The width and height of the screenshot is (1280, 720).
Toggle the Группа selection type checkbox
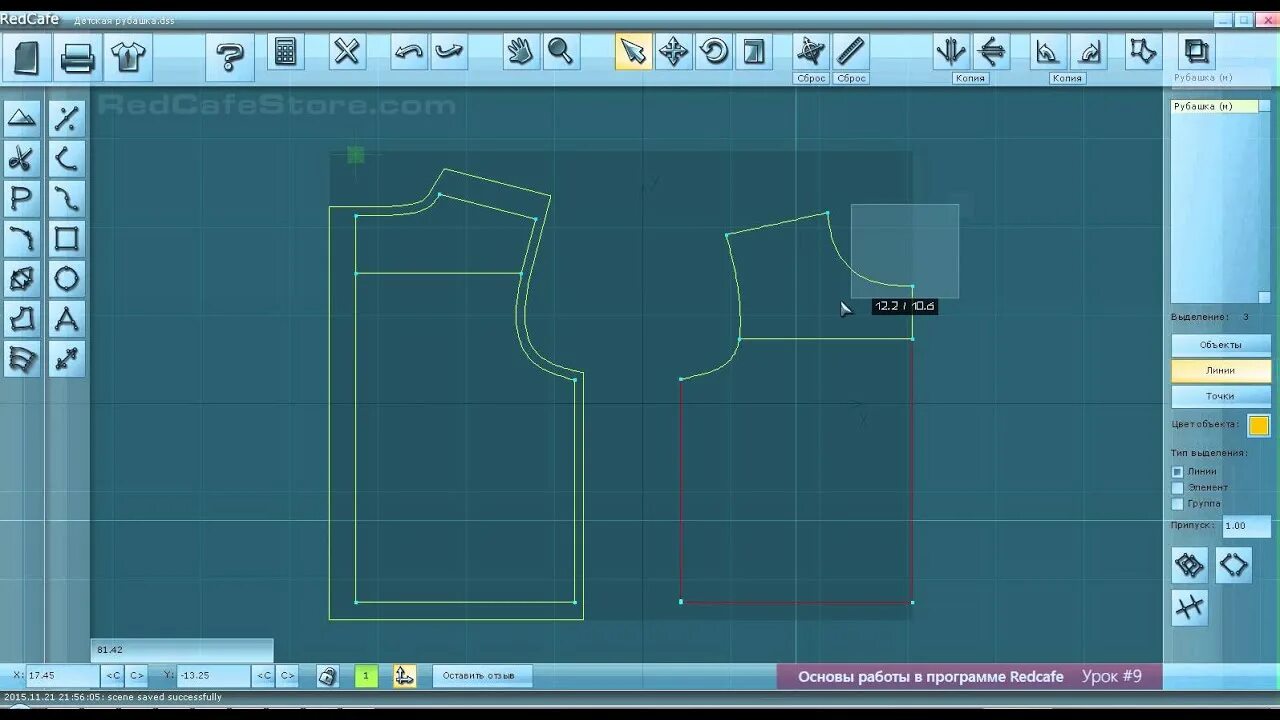tap(1178, 504)
